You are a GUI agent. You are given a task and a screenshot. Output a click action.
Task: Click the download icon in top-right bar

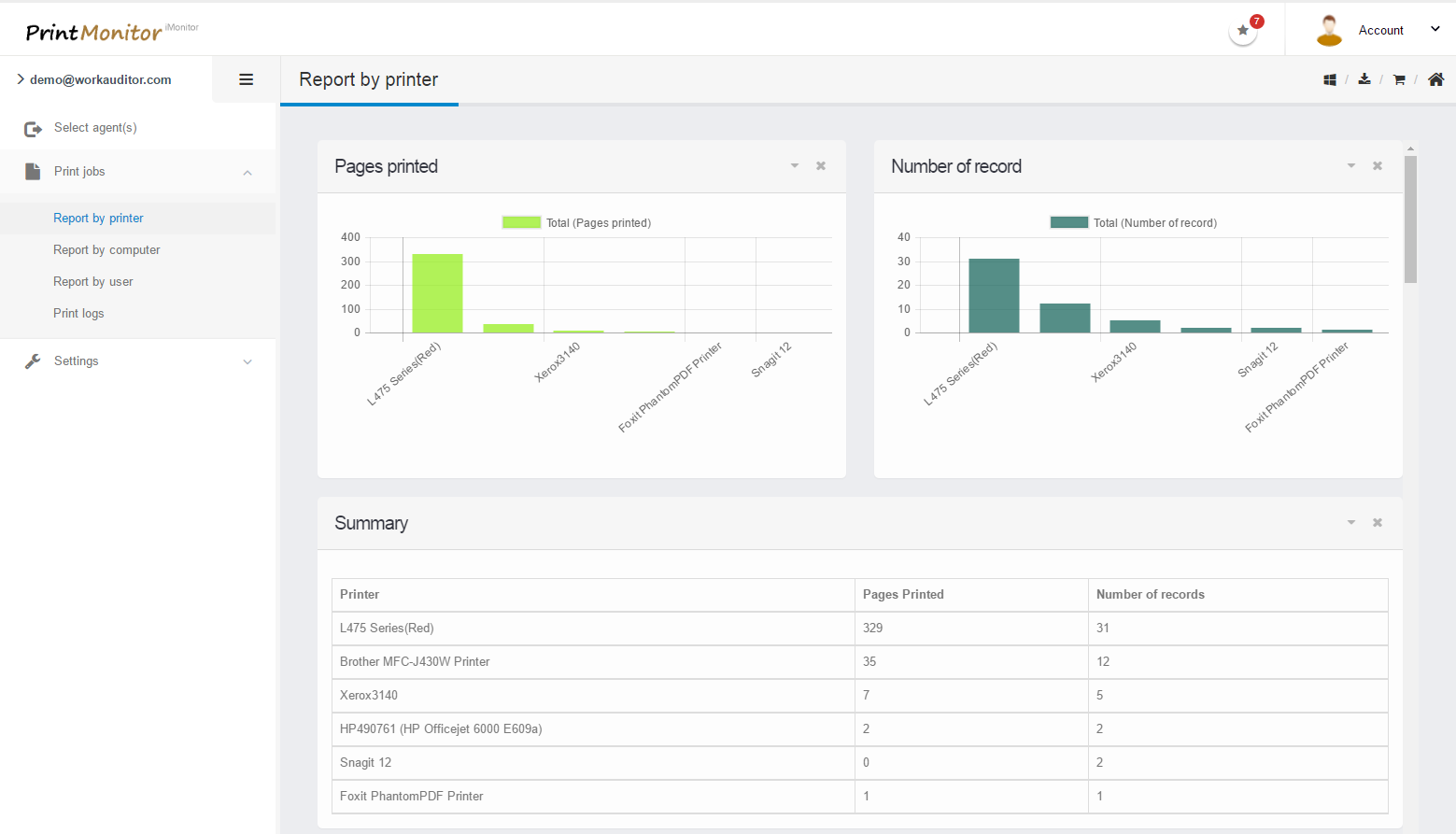click(x=1364, y=79)
